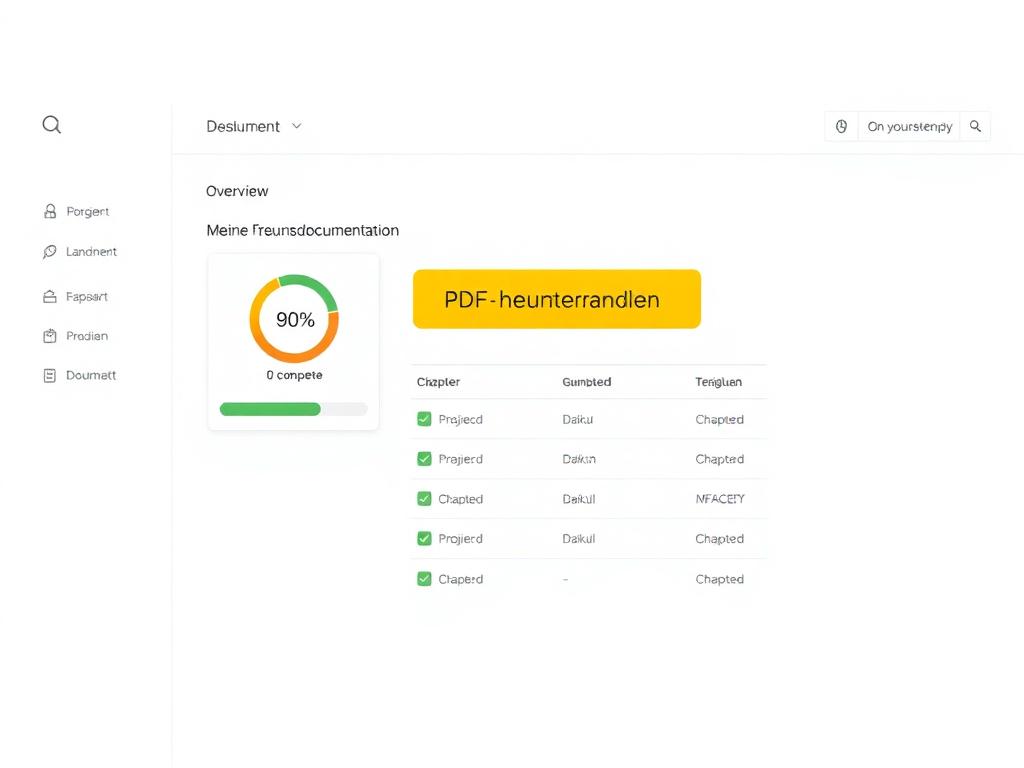Click the search icon beside the search field

(x=975, y=126)
